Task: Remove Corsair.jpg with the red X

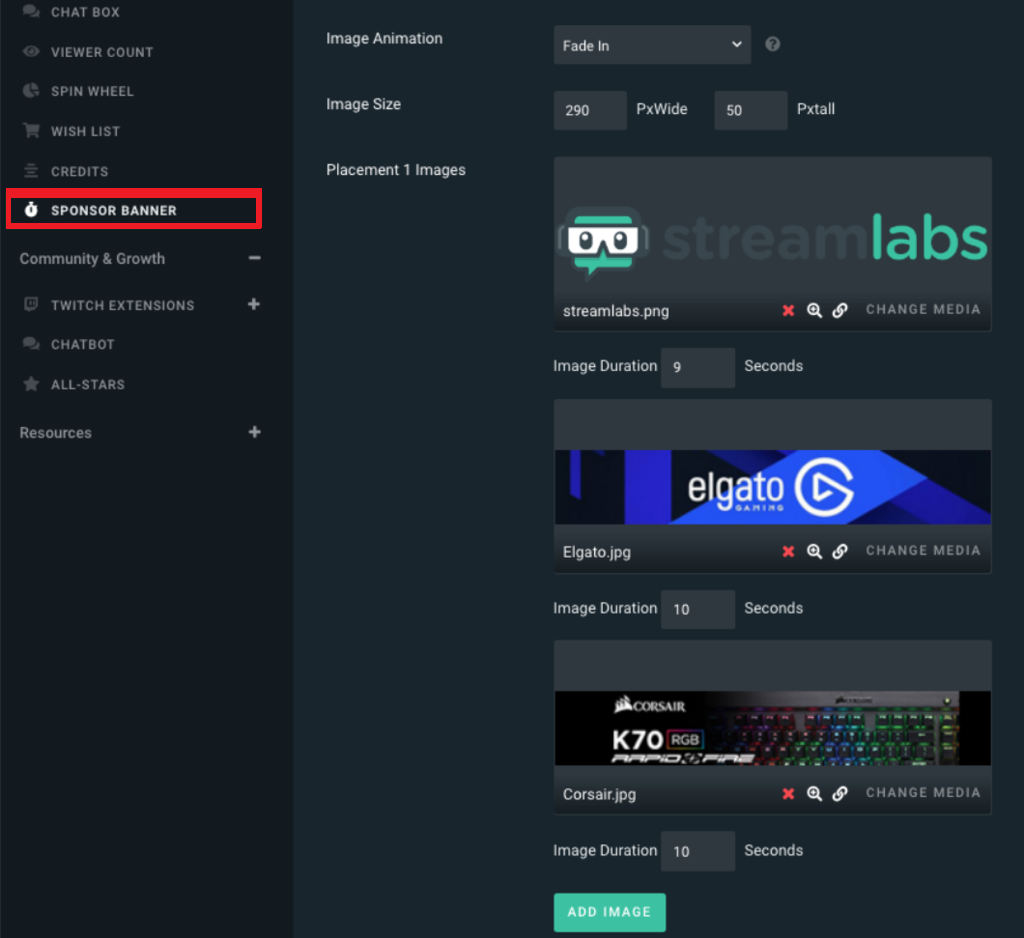Action: (788, 793)
